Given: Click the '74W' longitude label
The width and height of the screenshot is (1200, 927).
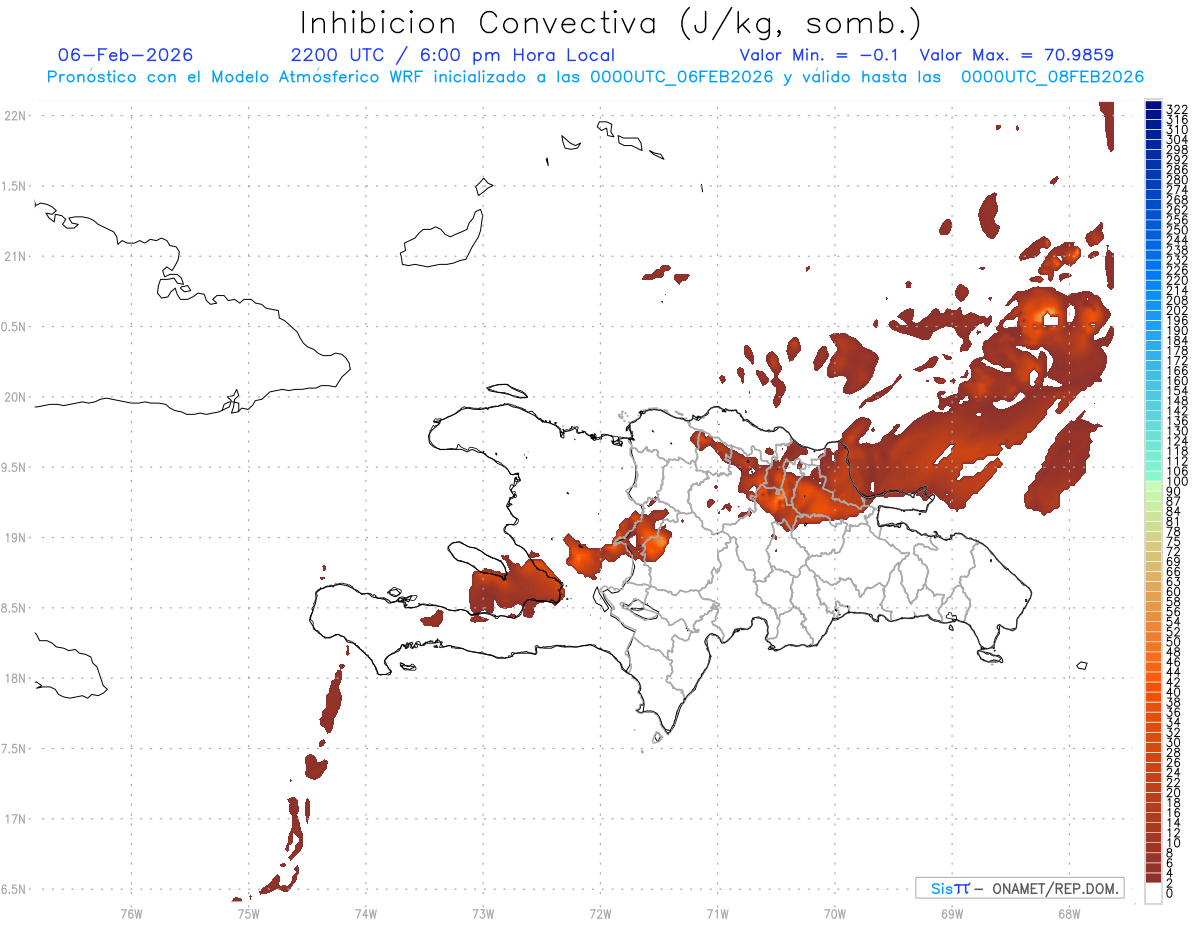Looking at the screenshot, I should pos(366,913).
